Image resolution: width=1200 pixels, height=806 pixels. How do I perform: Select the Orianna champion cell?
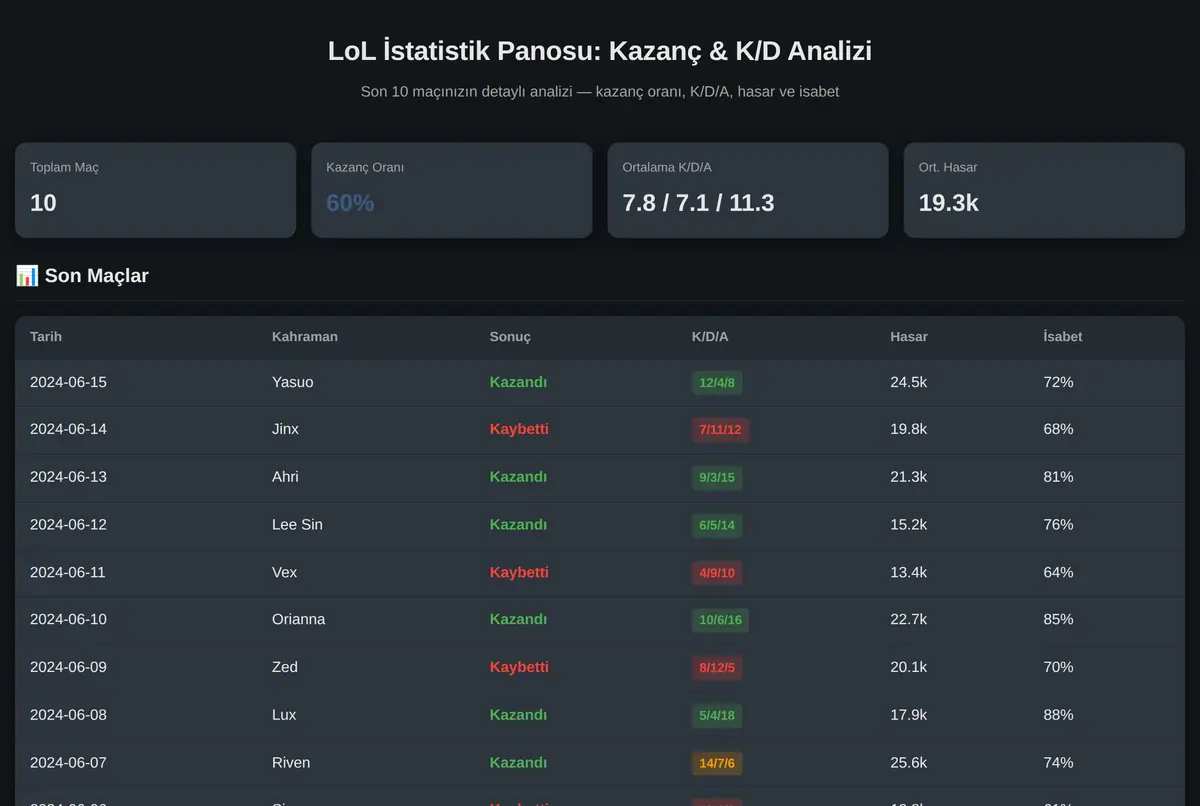pyautogui.click(x=298, y=619)
